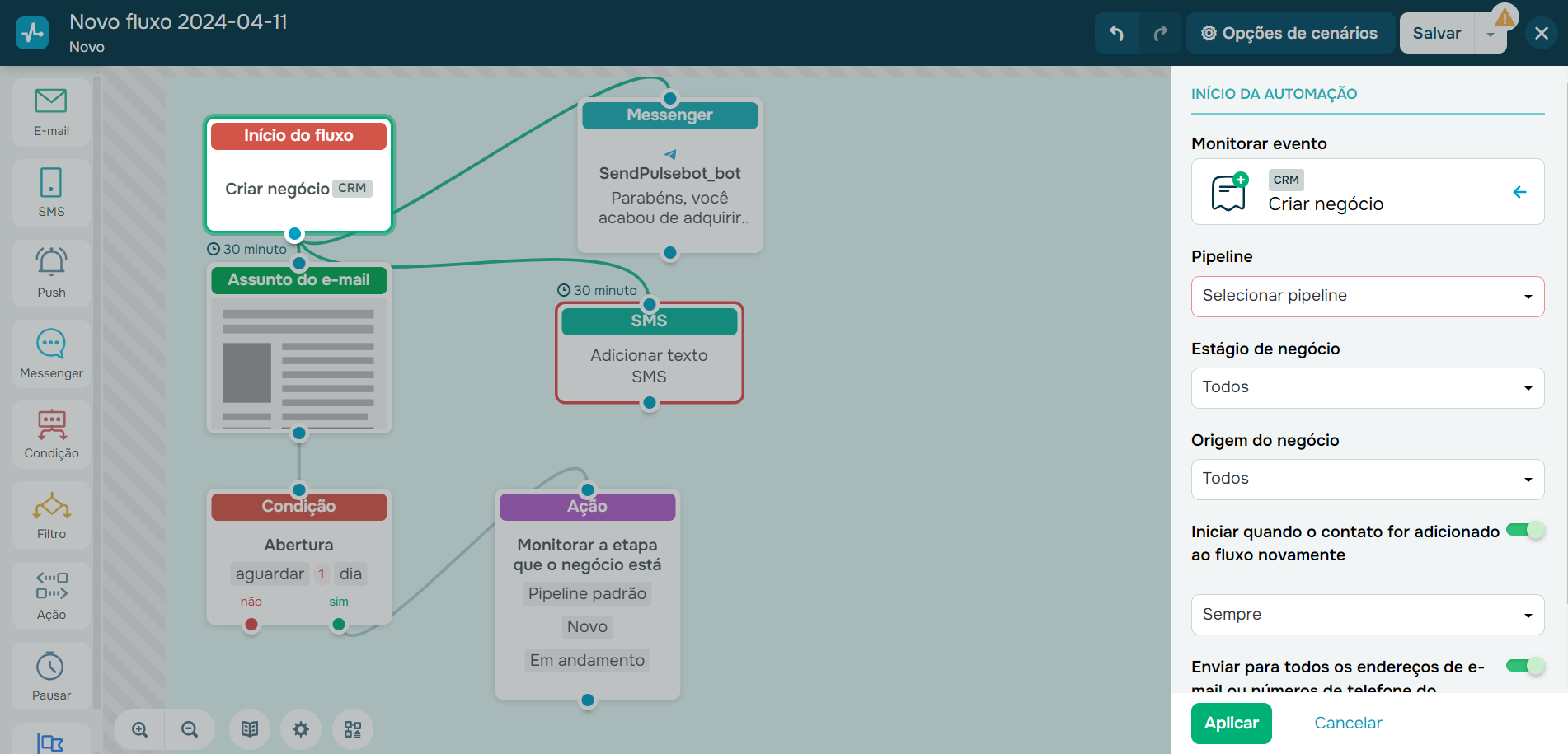Open the Sempre frequency dropdown
The height and width of the screenshot is (754, 1568).
[x=1368, y=615]
